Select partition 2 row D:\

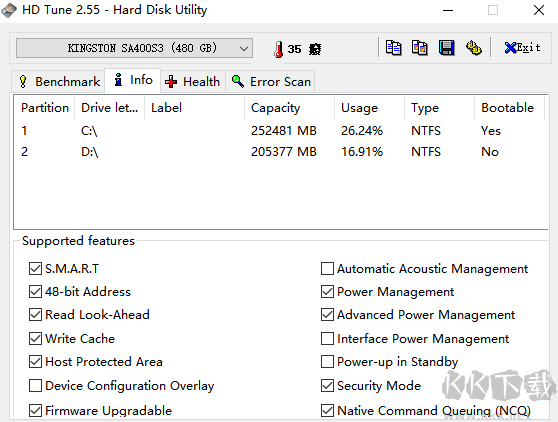pyautogui.click(x=280, y=152)
